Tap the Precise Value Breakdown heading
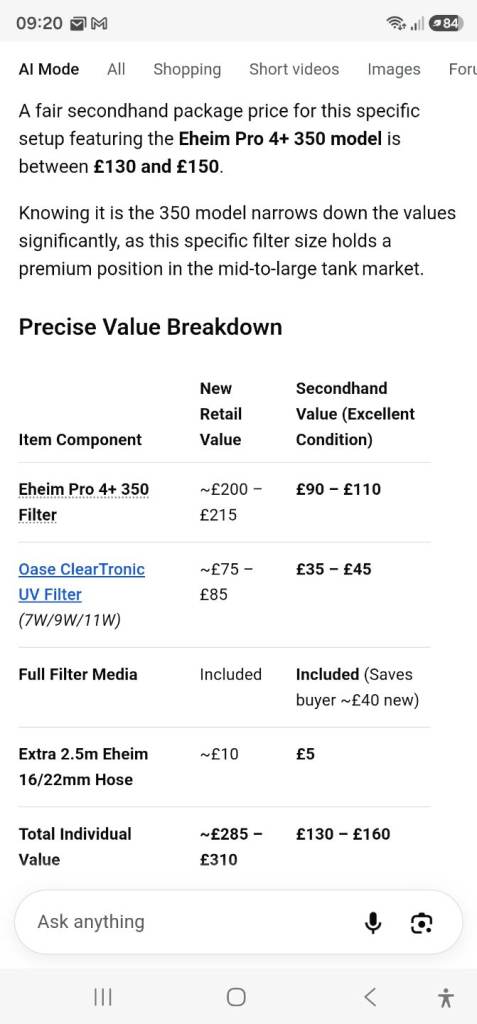The width and height of the screenshot is (477, 1024). pyautogui.click(x=150, y=327)
